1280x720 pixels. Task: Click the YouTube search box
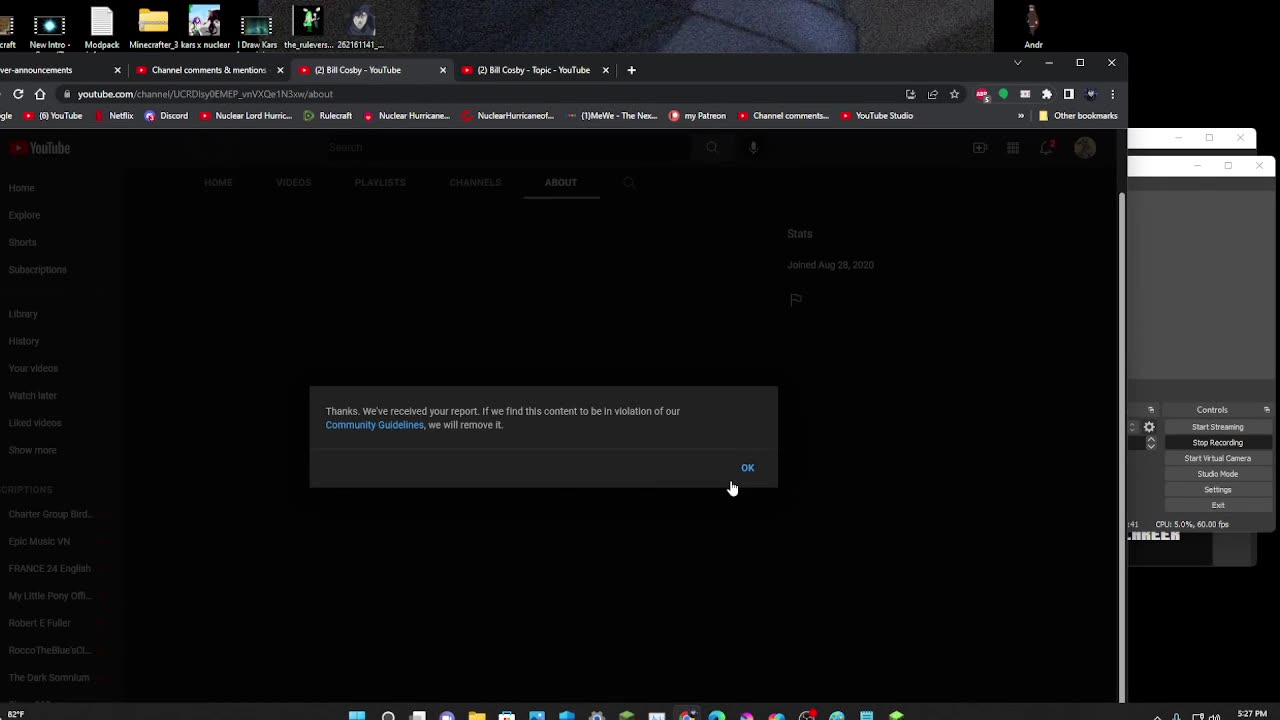(508, 147)
